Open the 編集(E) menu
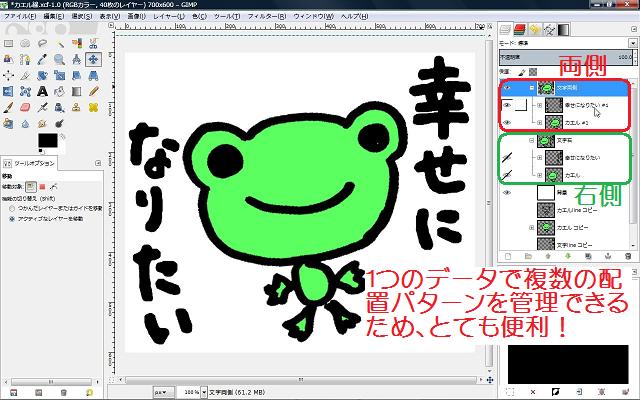640x400 pixels. tap(53, 16)
